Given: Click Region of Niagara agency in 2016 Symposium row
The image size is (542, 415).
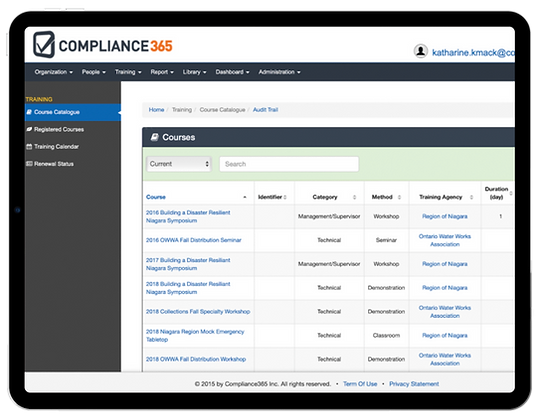Looking at the screenshot, I should pos(445,216).
